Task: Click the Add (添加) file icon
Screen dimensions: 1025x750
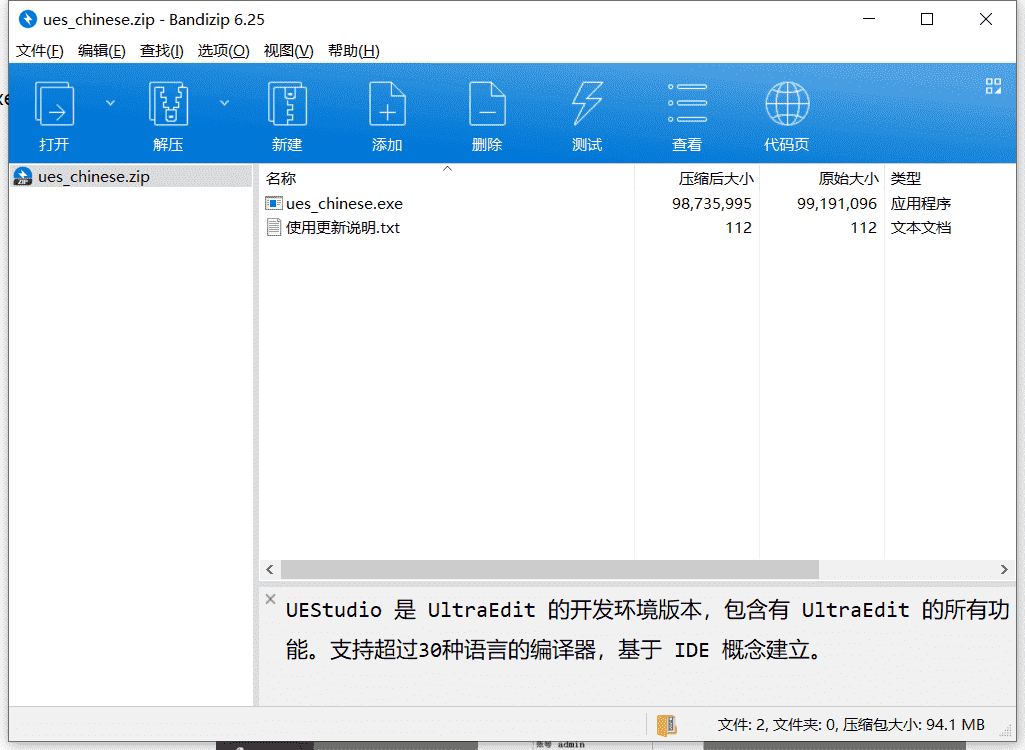Action: (x=387, y=104)
